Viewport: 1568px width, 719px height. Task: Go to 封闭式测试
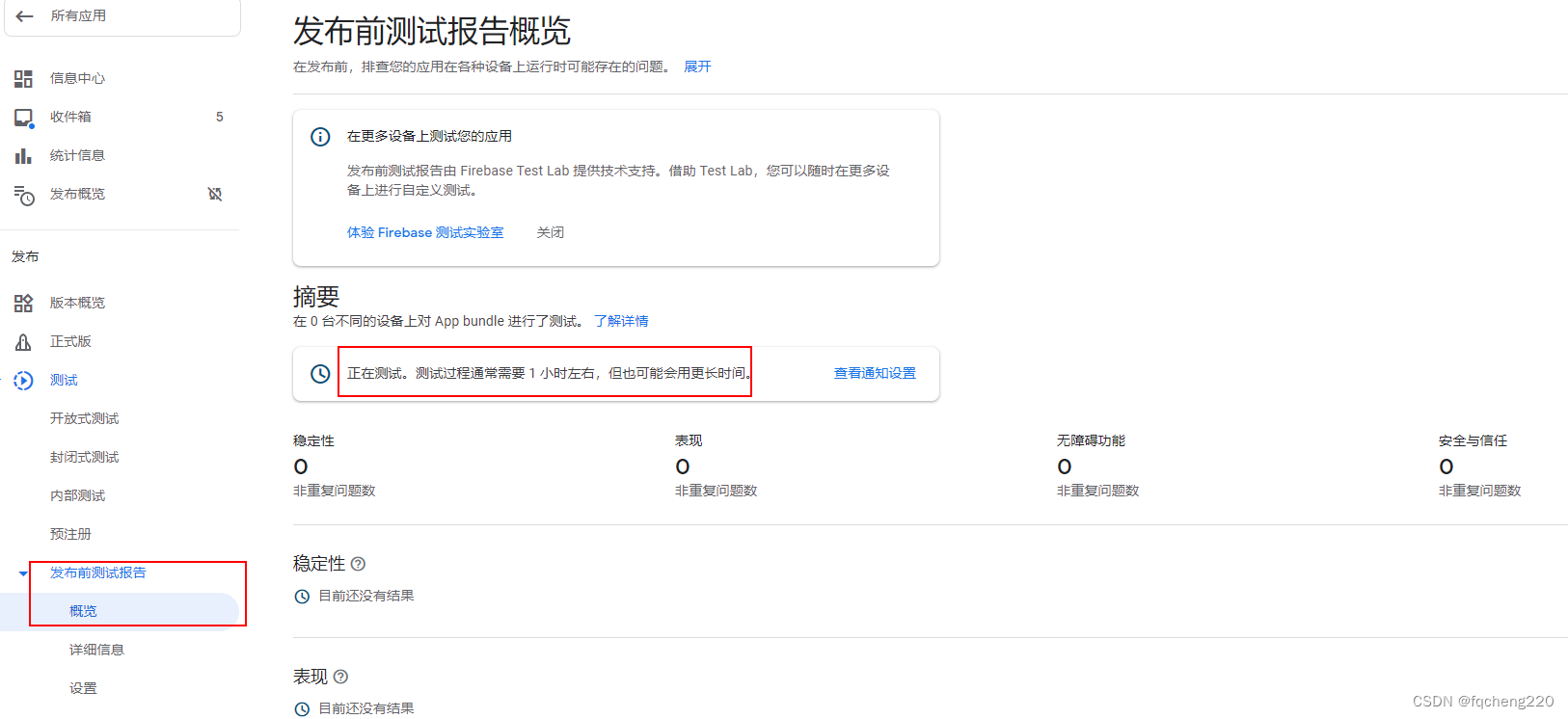tap(84, 457)
